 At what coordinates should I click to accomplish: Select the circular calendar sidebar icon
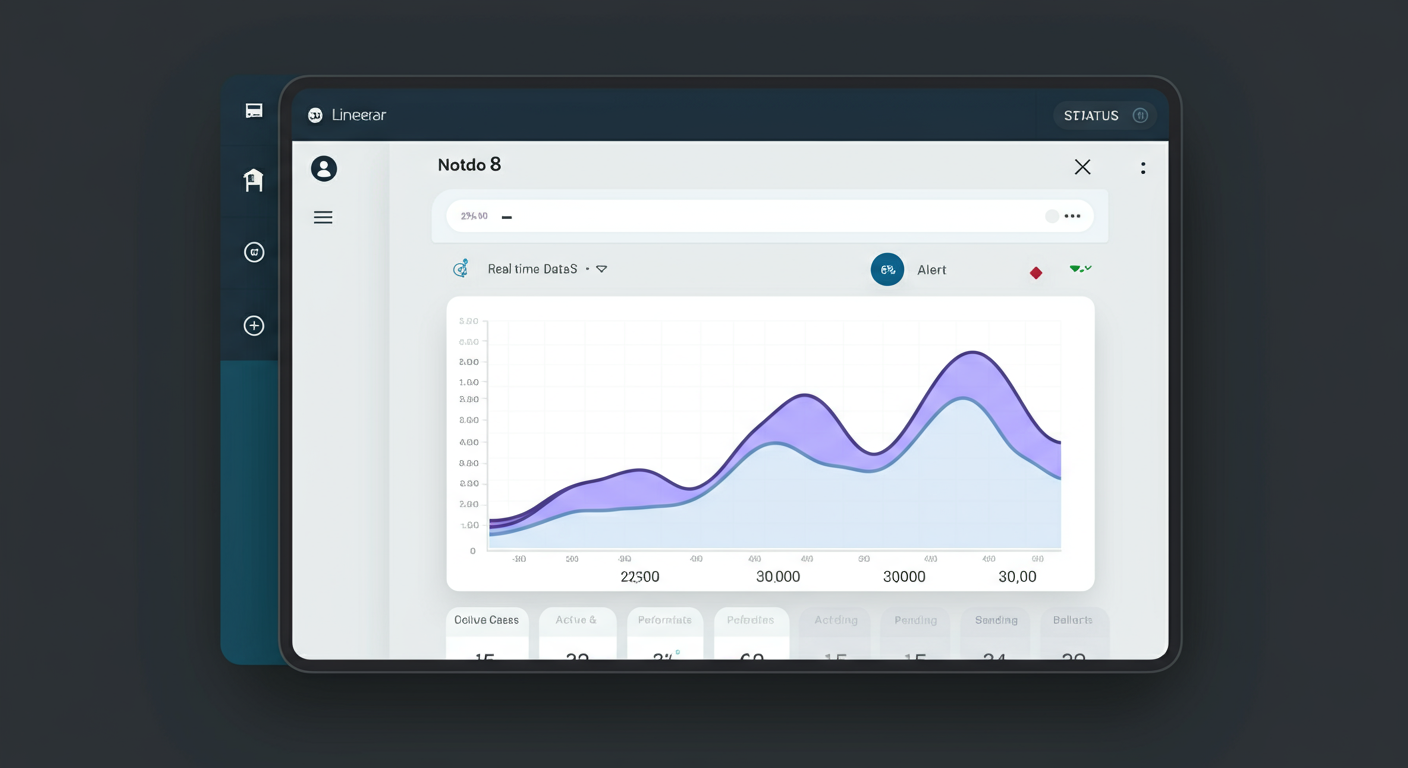pos(254,252)
